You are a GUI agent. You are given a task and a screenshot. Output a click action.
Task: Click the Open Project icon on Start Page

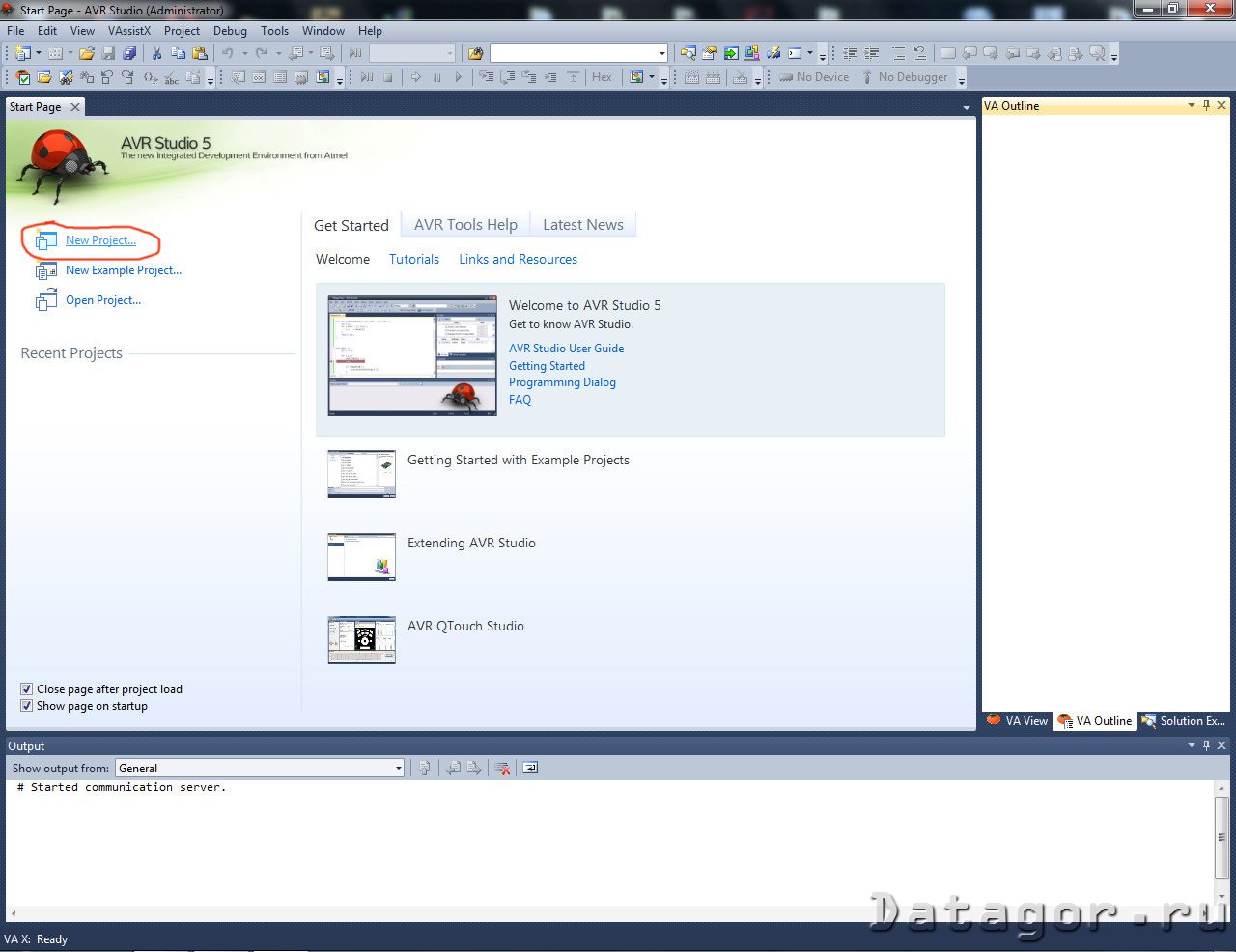point(46,300)
